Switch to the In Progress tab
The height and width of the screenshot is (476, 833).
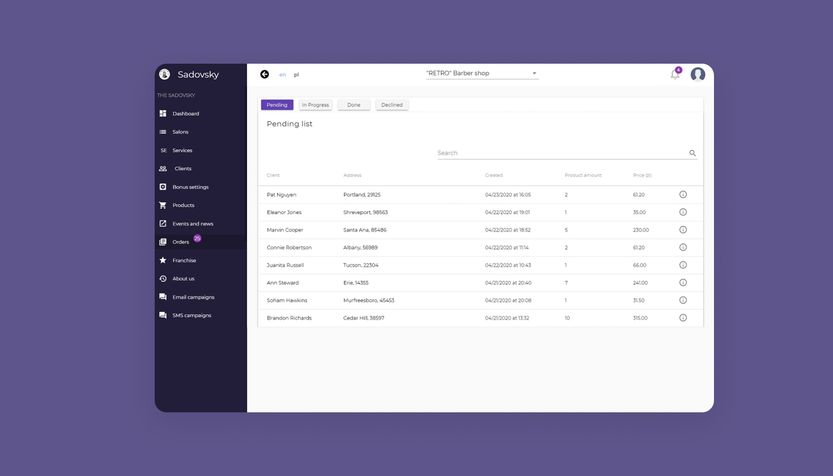click(315, 105)
